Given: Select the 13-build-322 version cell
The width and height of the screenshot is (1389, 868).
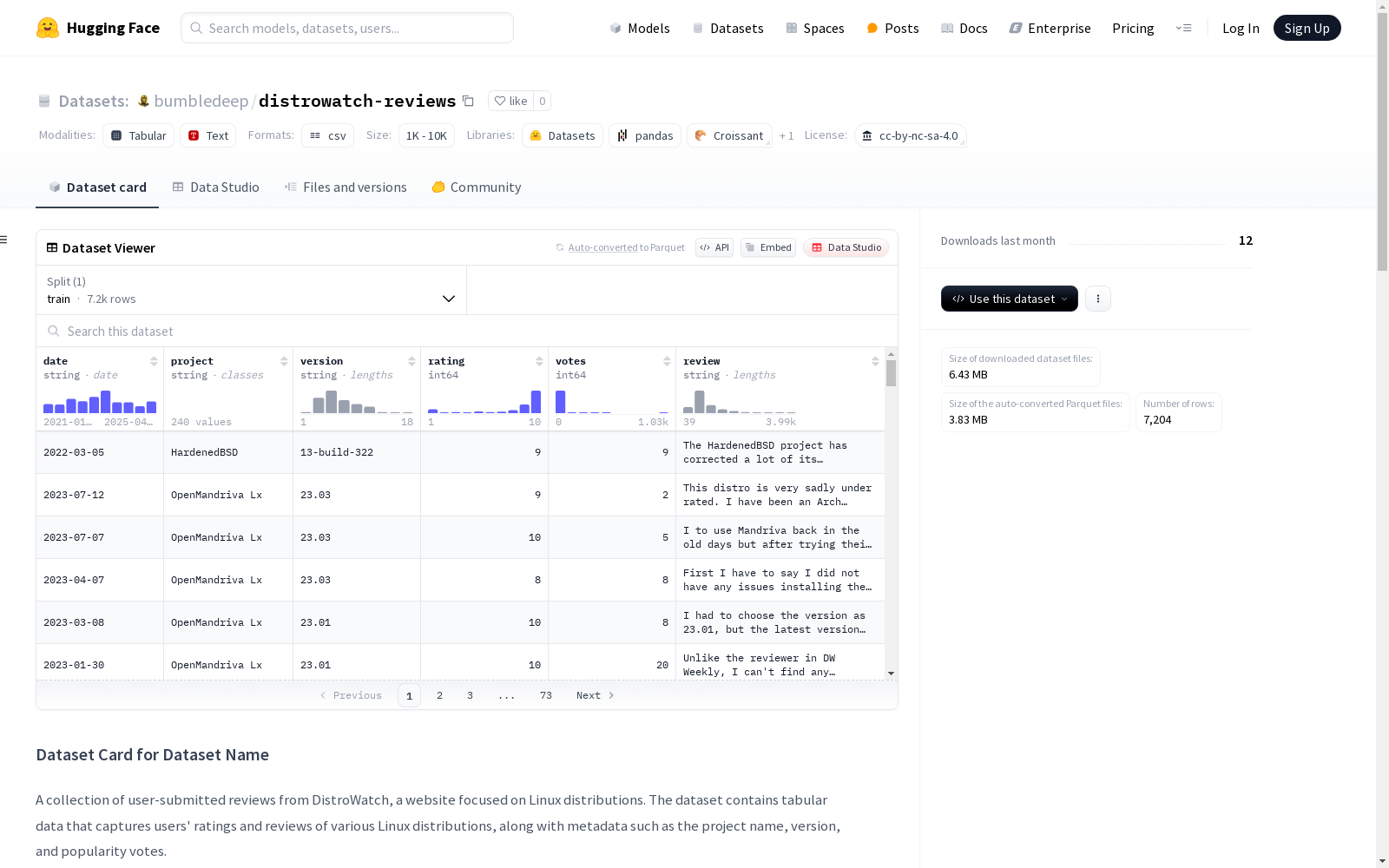Looking at the screenshot, I should click(x=357, y=452).
